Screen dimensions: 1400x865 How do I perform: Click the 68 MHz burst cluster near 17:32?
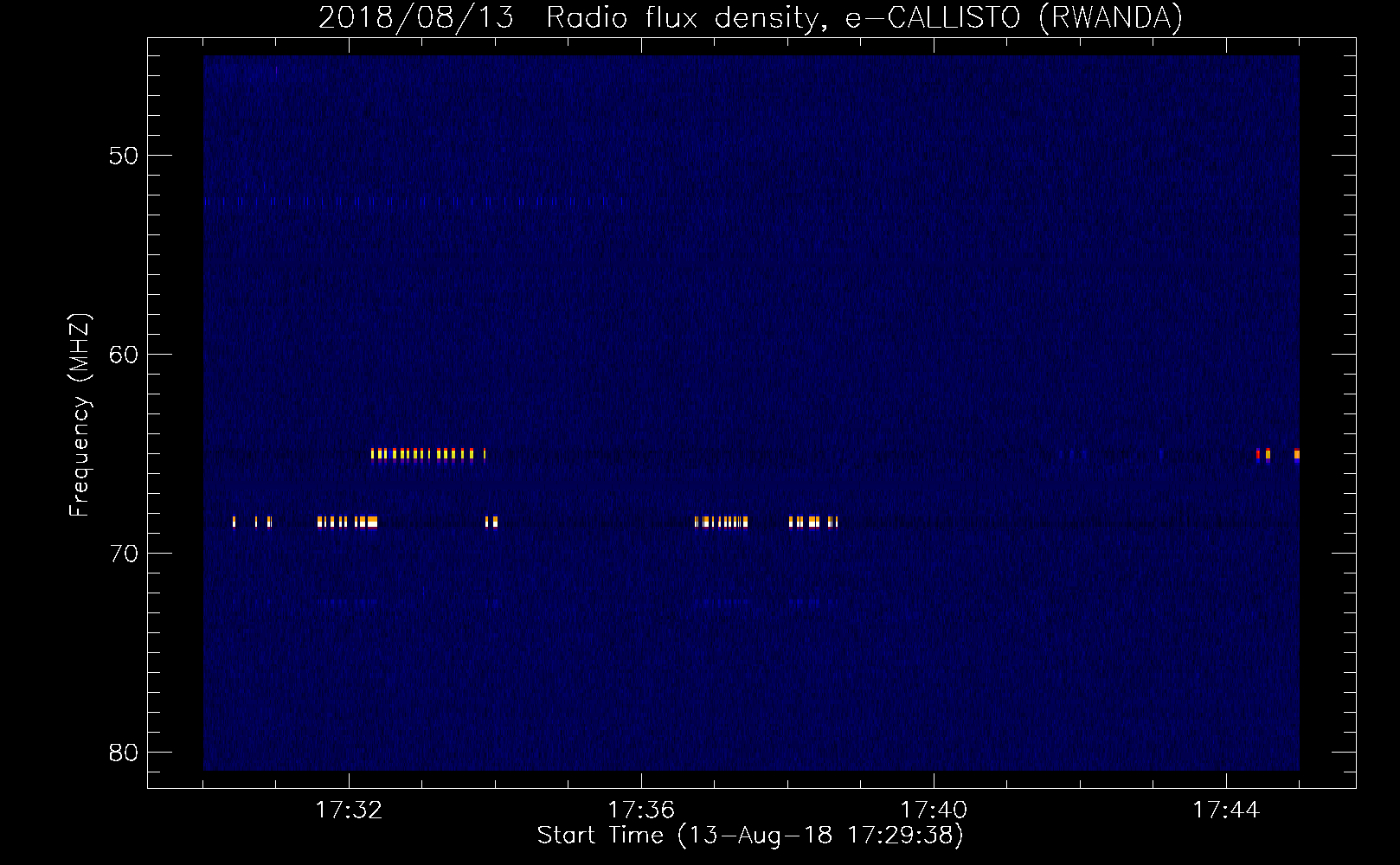(347, 522)
